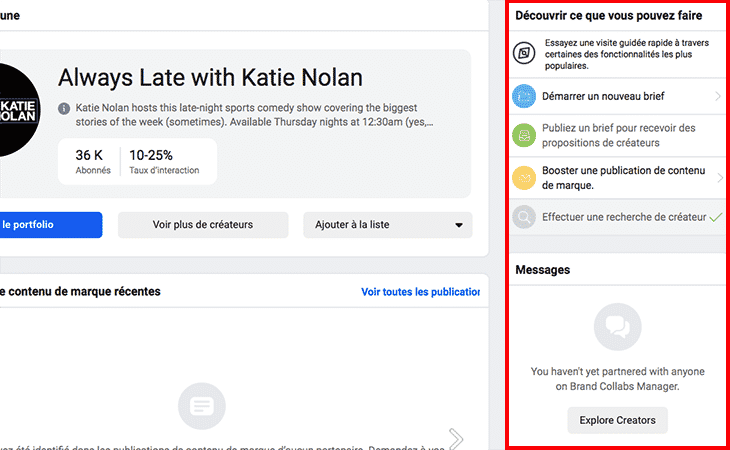Click the green checkmark on creator search

714,216
